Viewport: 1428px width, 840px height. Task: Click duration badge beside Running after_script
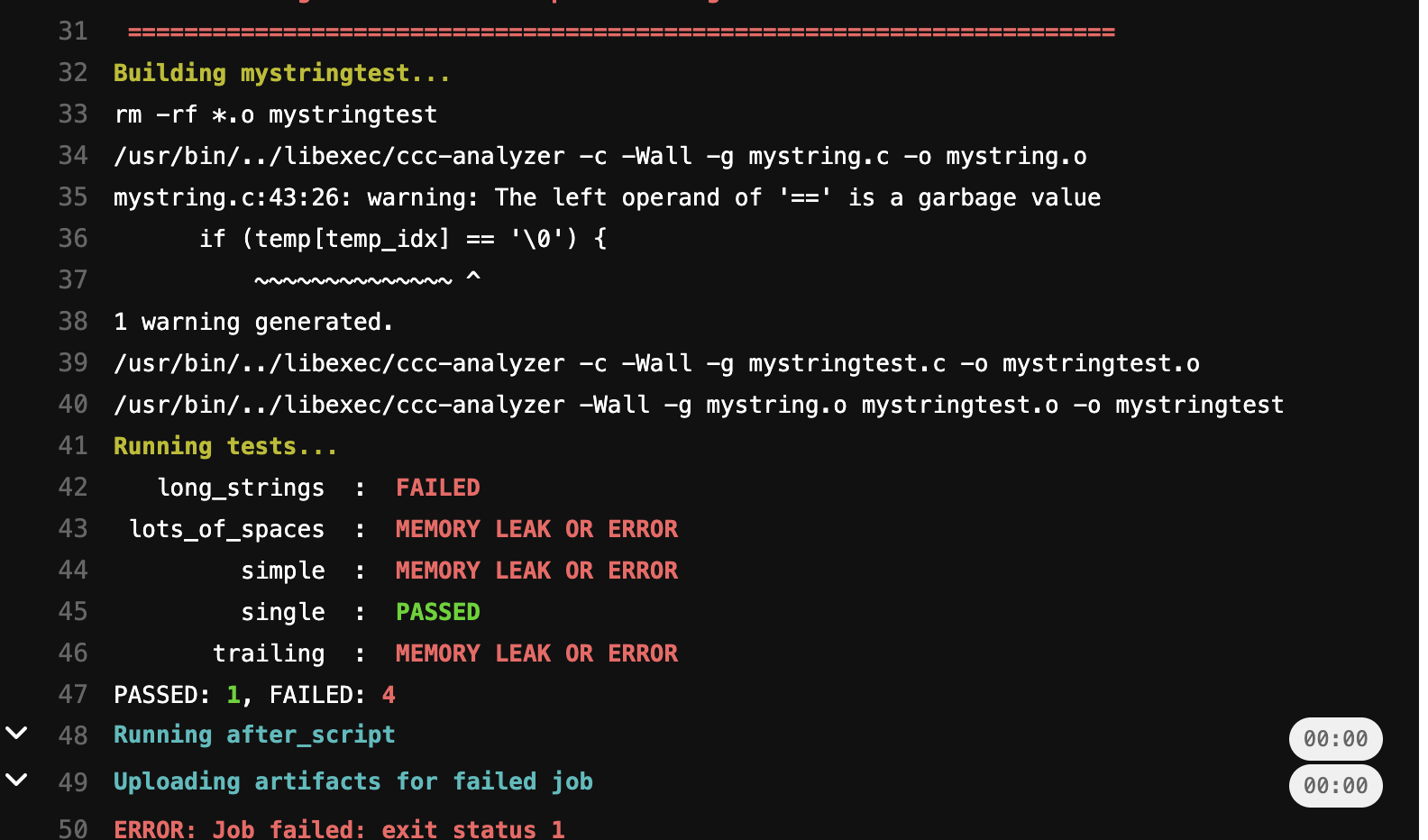[x=1335, y=739]
